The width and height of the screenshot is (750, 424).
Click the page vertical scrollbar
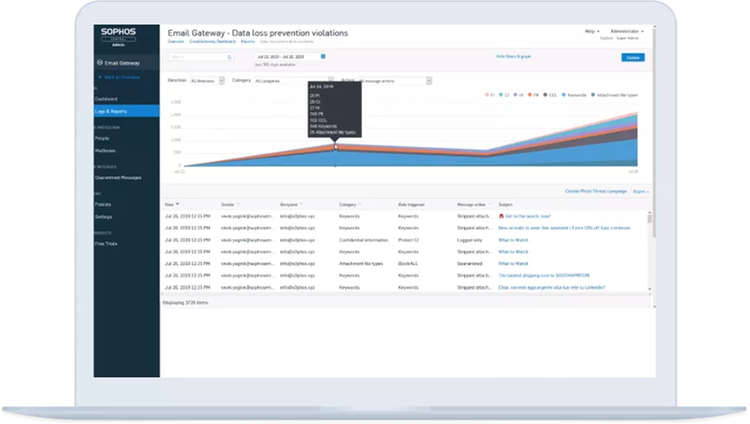[654, 134]
